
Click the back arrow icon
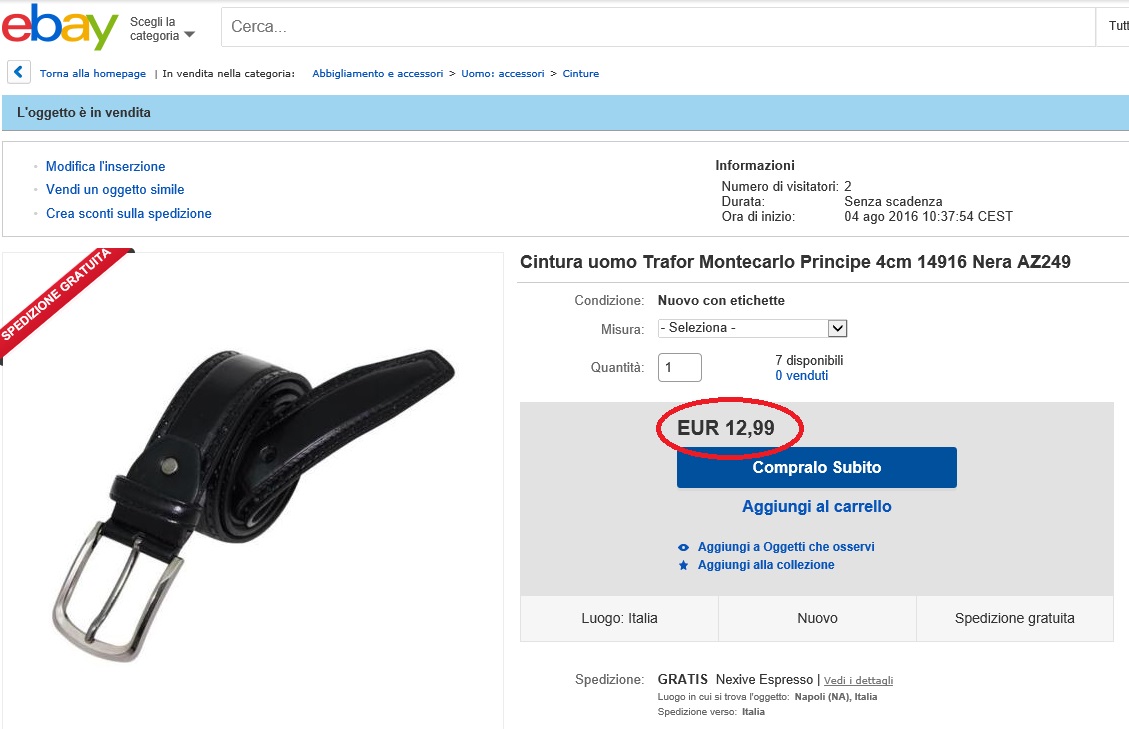pos(18,73)
